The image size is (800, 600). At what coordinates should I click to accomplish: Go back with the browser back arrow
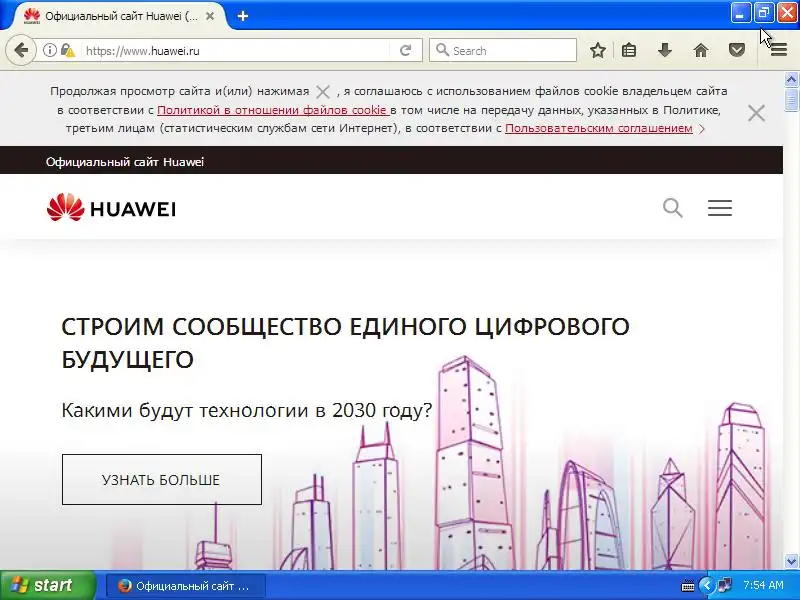[21, 50]
